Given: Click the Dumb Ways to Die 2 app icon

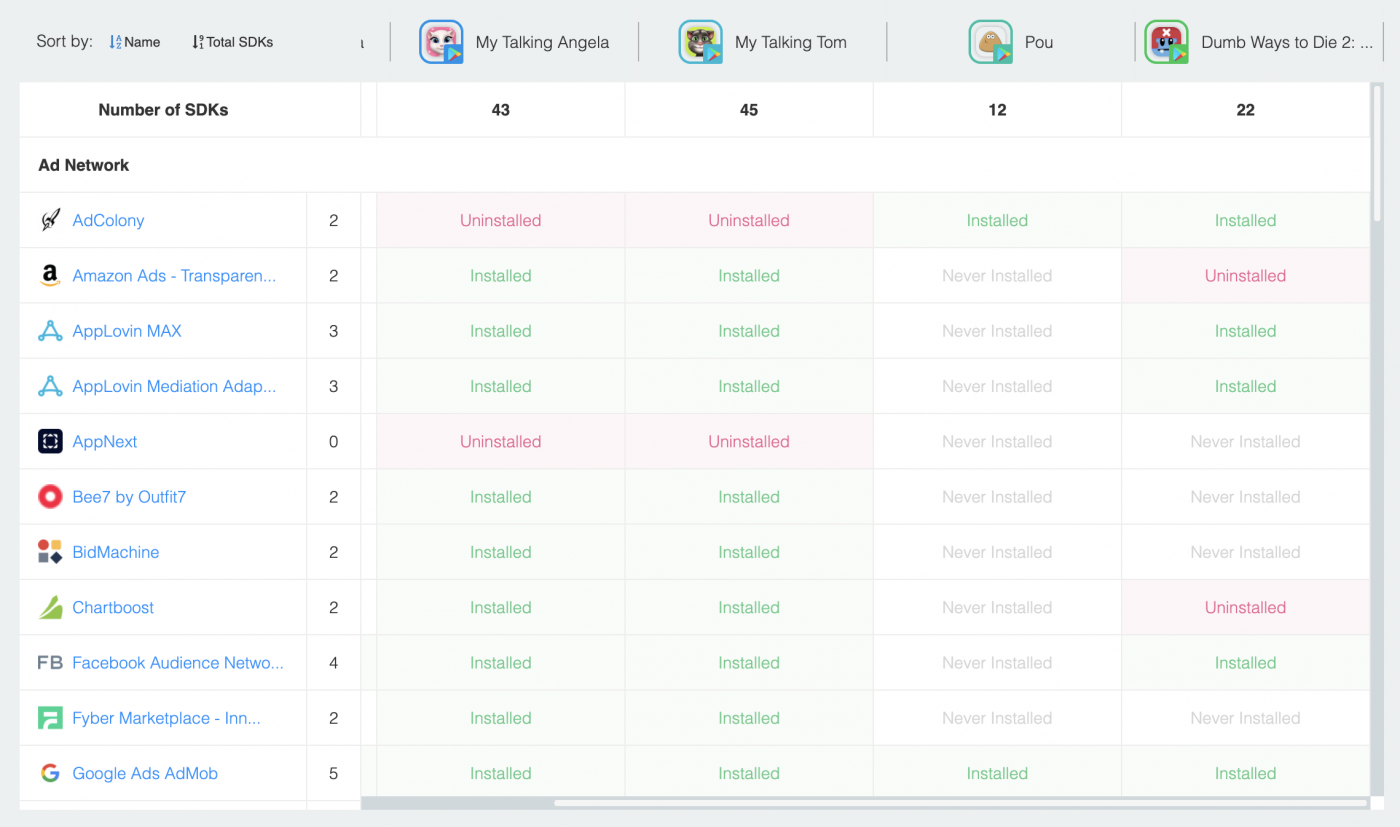Looking at the screenshot, I should (x=1167, y=42).
